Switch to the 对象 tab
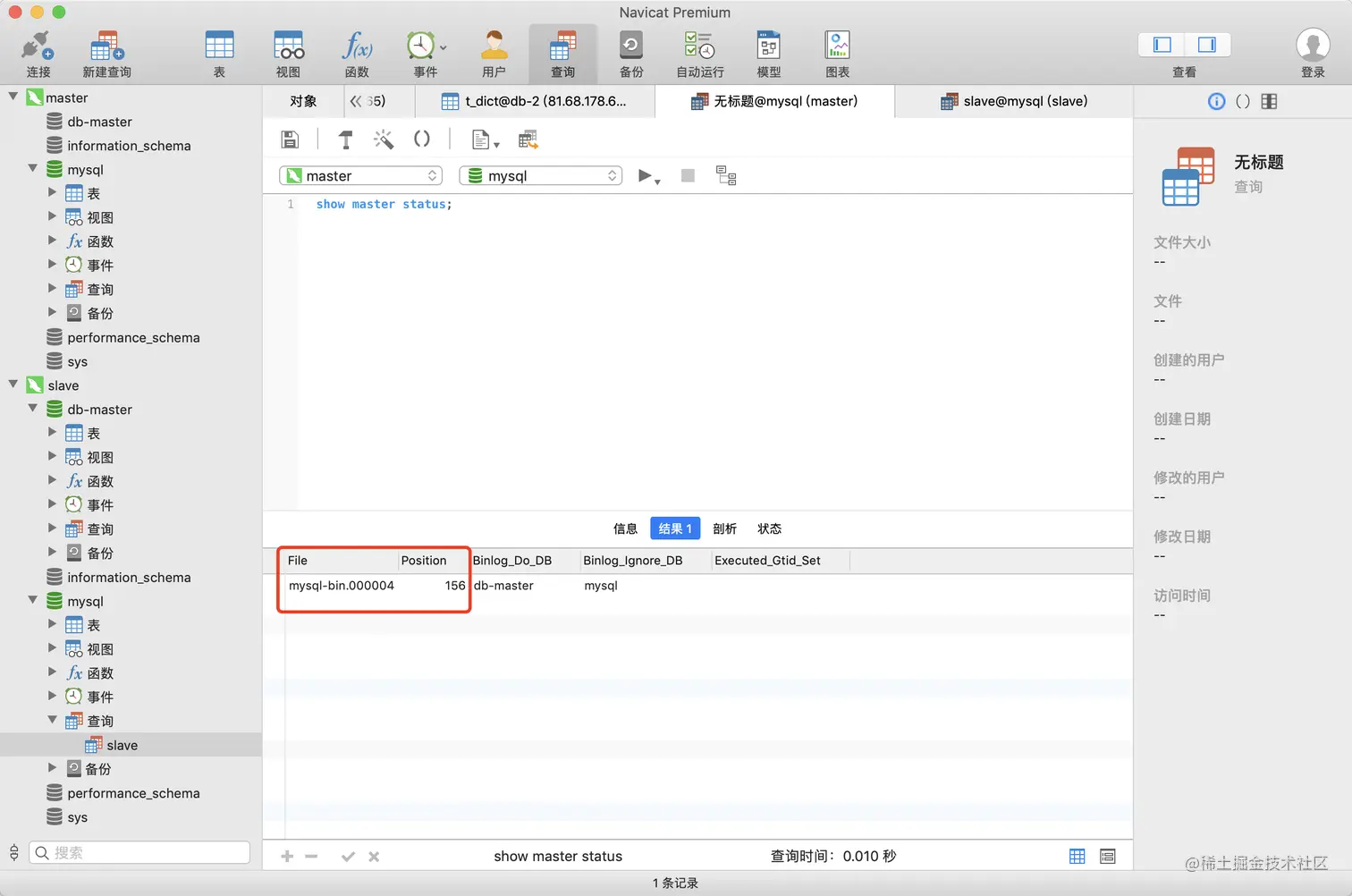This screenshot has height=896, width=1352. pyautogui.click(x=303, y=101)
